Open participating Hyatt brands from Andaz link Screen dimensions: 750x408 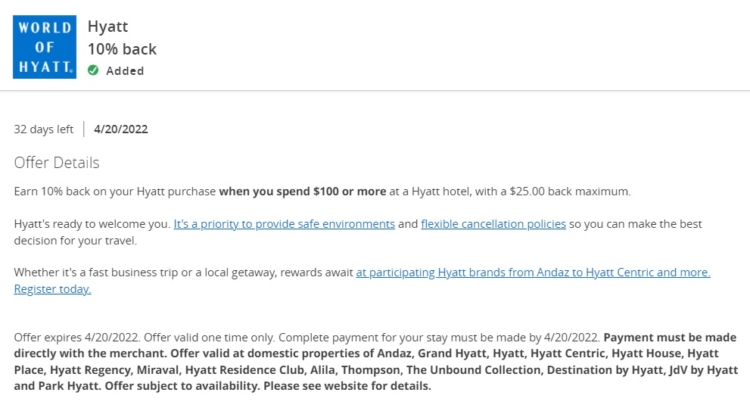(533, 272)
